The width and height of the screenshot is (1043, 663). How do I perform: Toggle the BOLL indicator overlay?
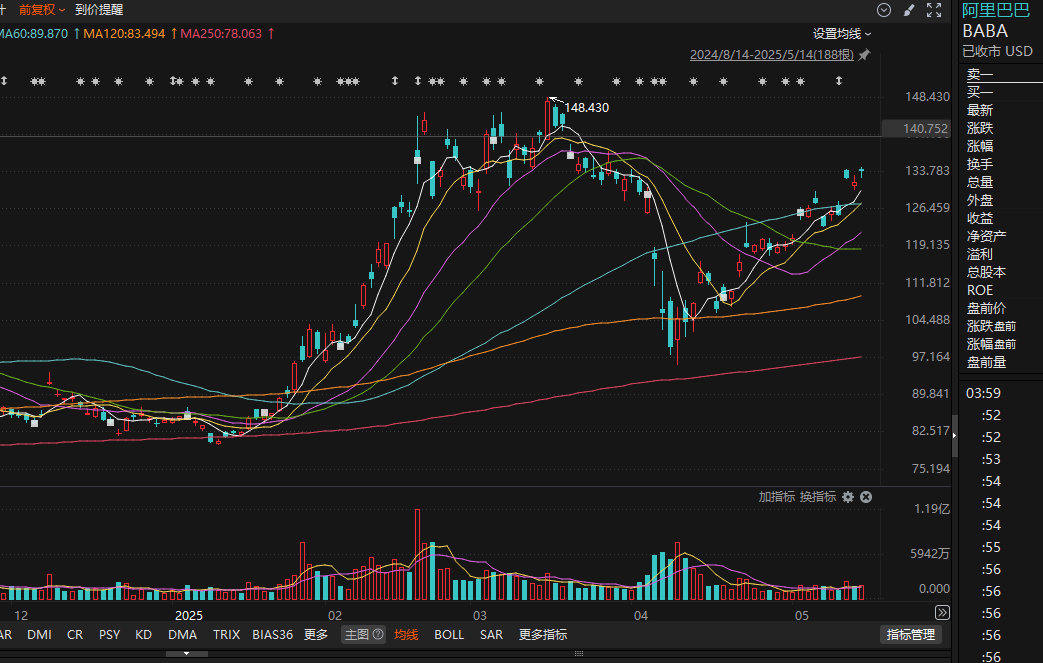point(449,635)
